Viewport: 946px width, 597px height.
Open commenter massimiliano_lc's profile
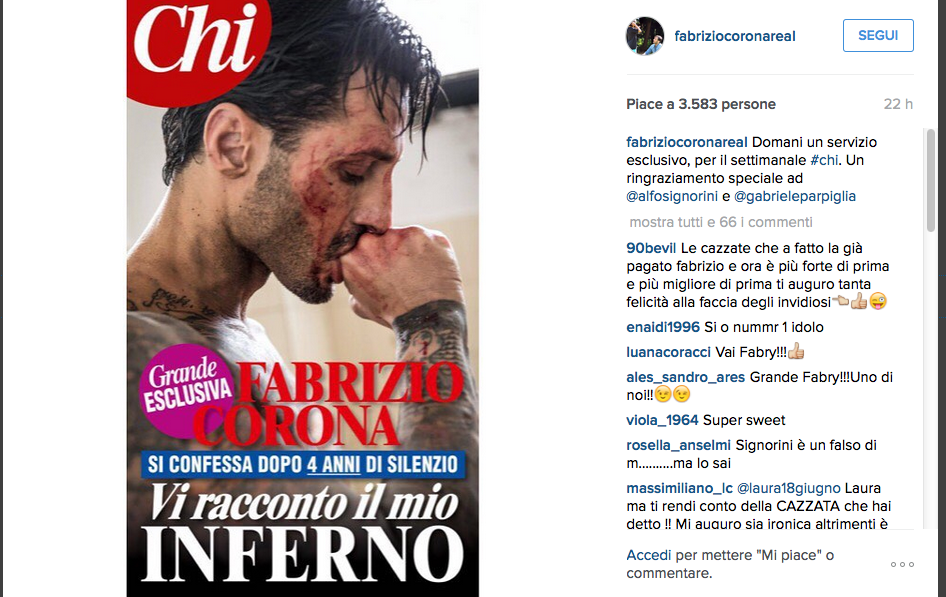click(679, 488)
